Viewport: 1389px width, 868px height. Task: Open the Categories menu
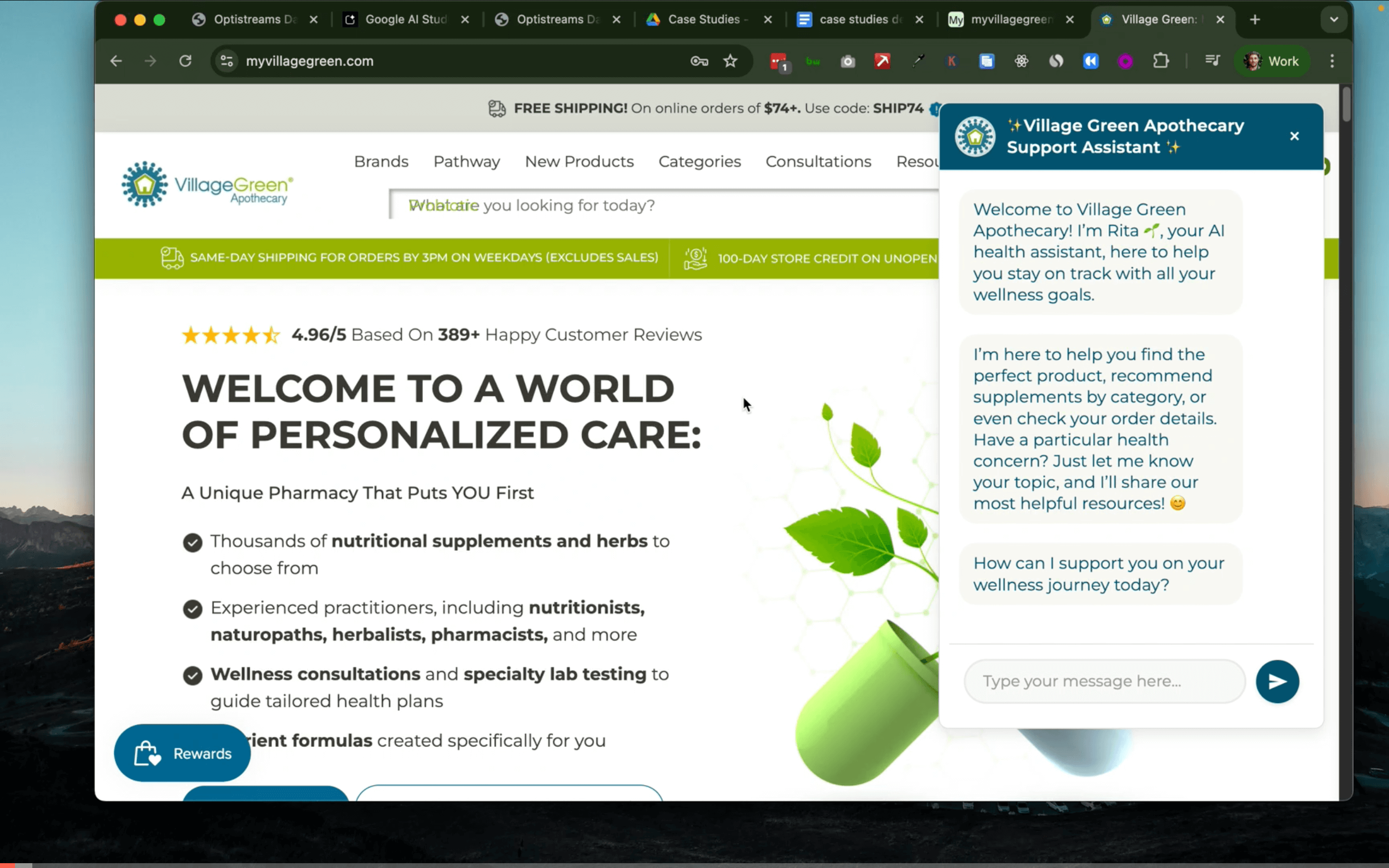click(x=700, y=162)
